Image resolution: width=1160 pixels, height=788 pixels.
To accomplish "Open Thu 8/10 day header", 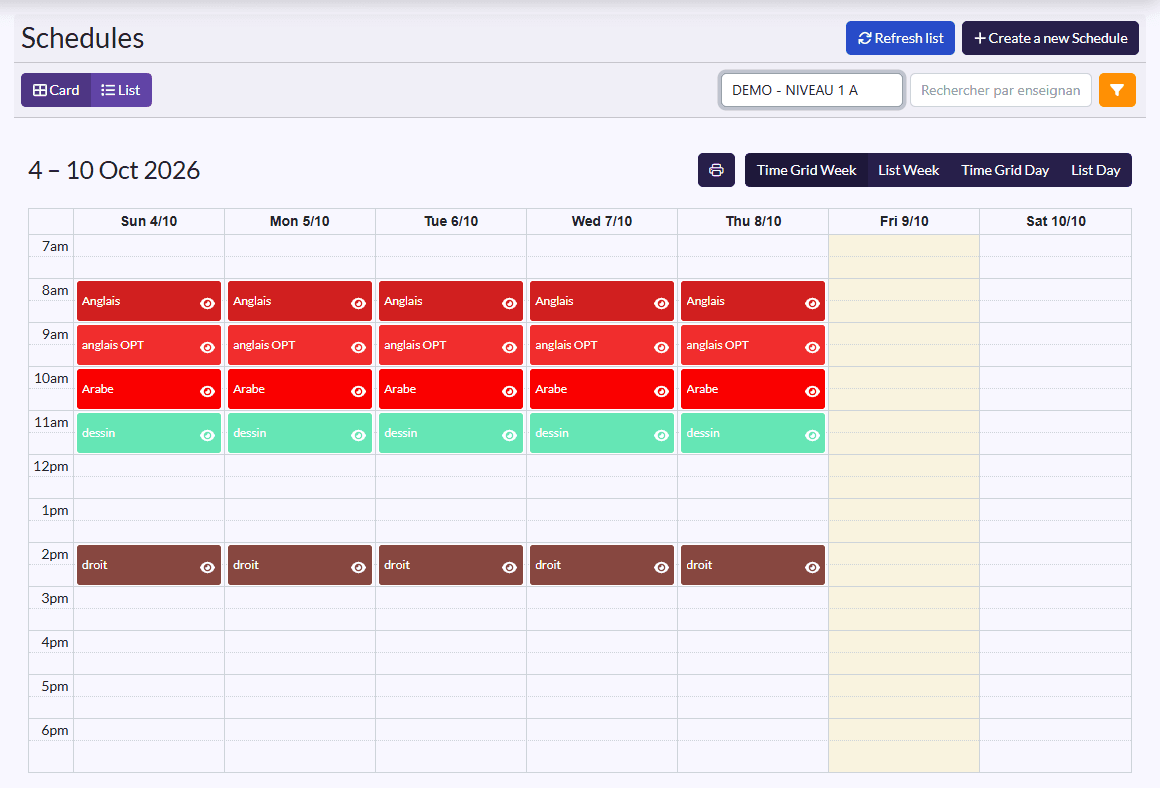I will click(x=753, y=221).
